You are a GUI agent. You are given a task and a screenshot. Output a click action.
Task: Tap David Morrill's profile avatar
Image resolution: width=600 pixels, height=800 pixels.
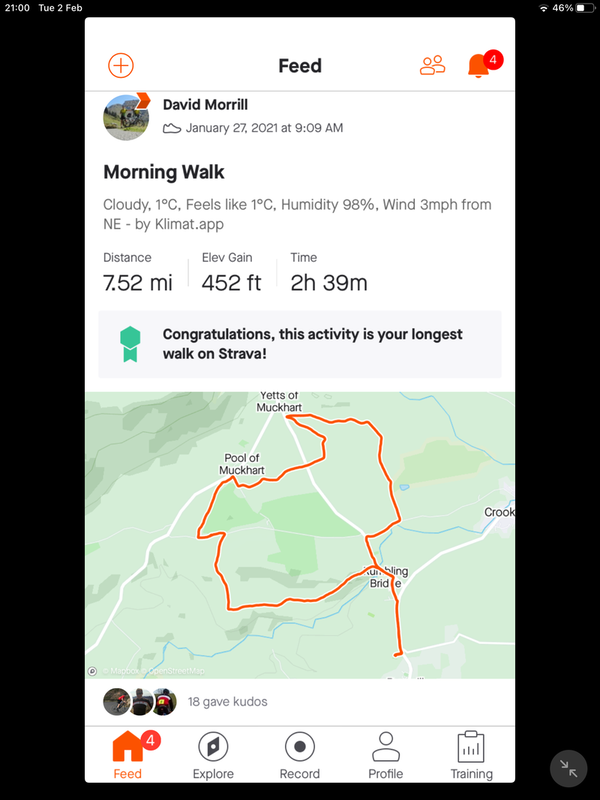click(127, 117)
